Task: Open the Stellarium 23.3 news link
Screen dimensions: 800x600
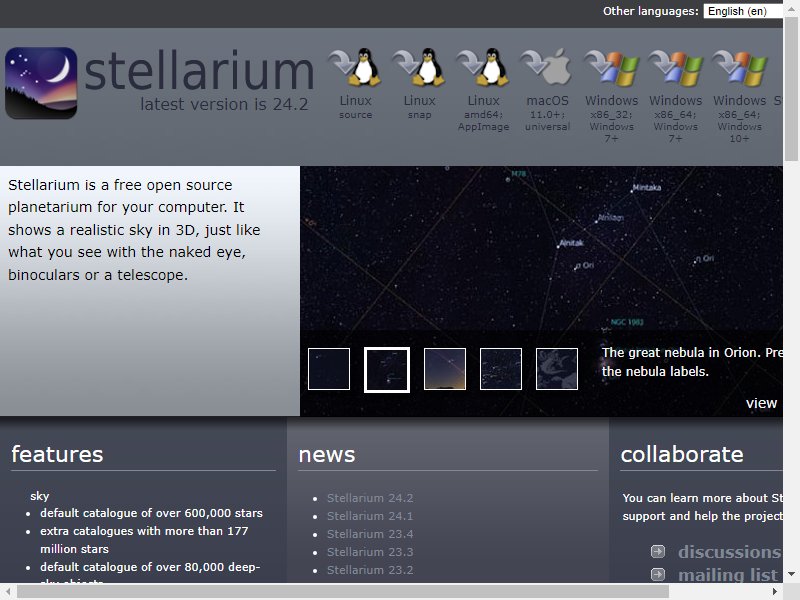Action: [370, 552]
